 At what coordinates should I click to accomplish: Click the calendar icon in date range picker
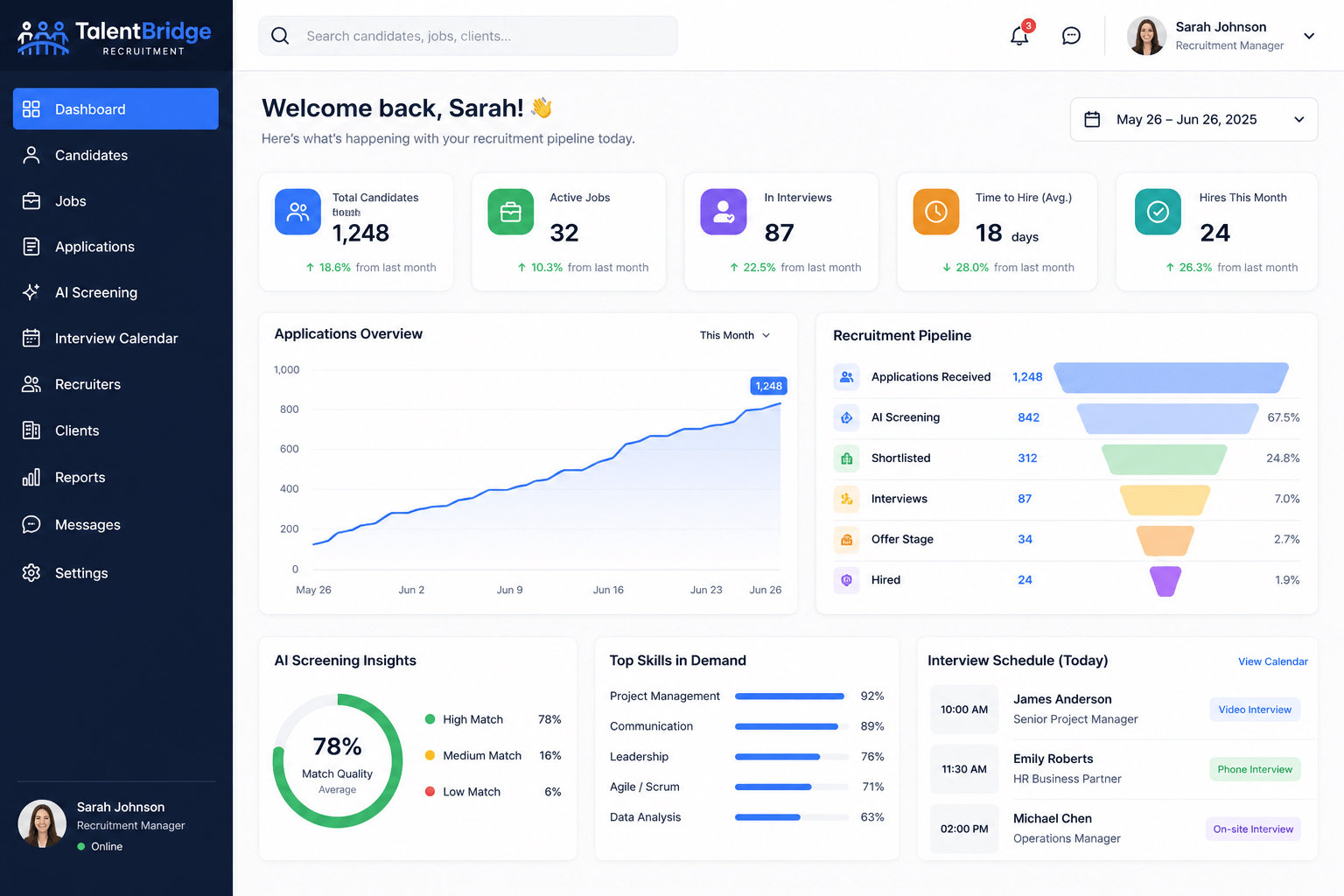click(x=1092, y=119)
